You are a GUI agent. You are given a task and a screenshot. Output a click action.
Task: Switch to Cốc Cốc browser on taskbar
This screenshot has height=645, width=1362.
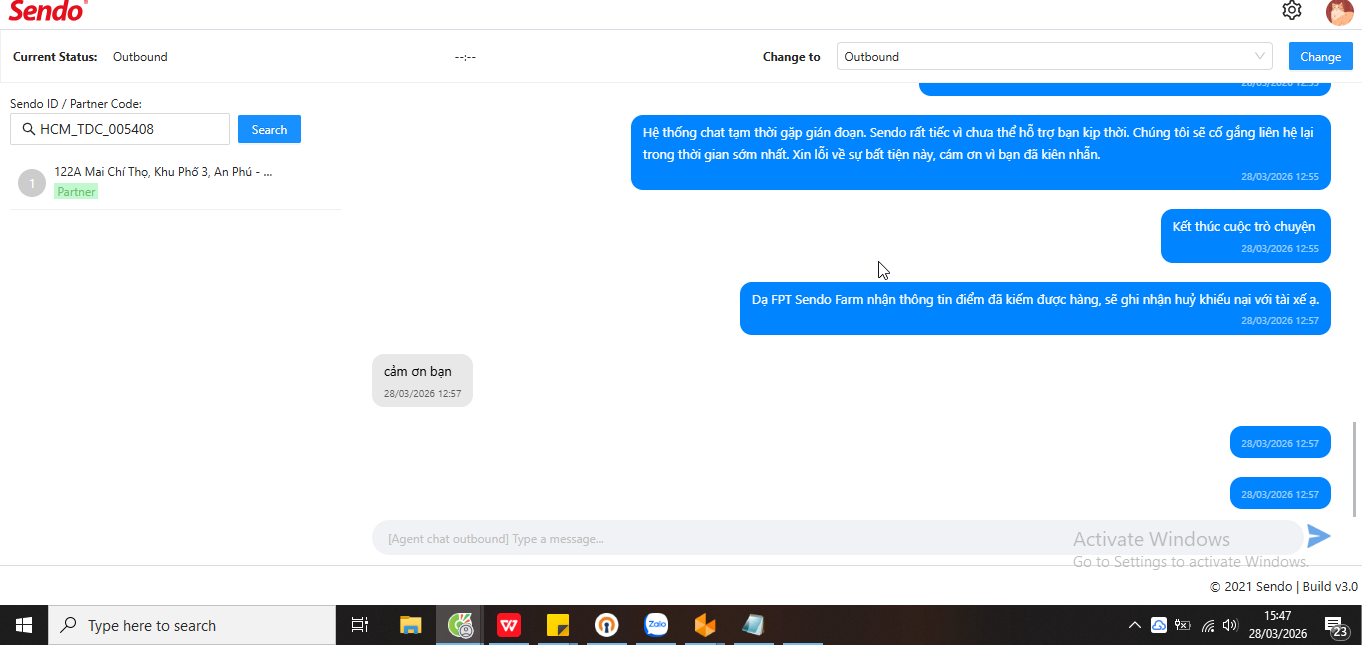point(460,625)
